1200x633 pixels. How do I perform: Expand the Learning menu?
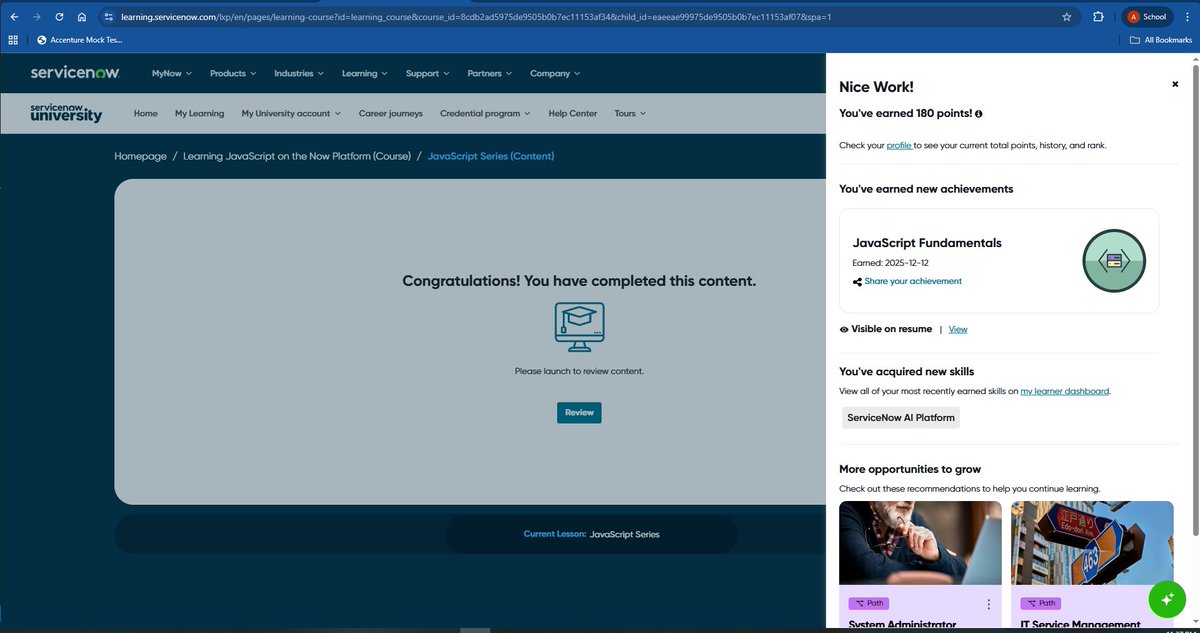point(365,73)
